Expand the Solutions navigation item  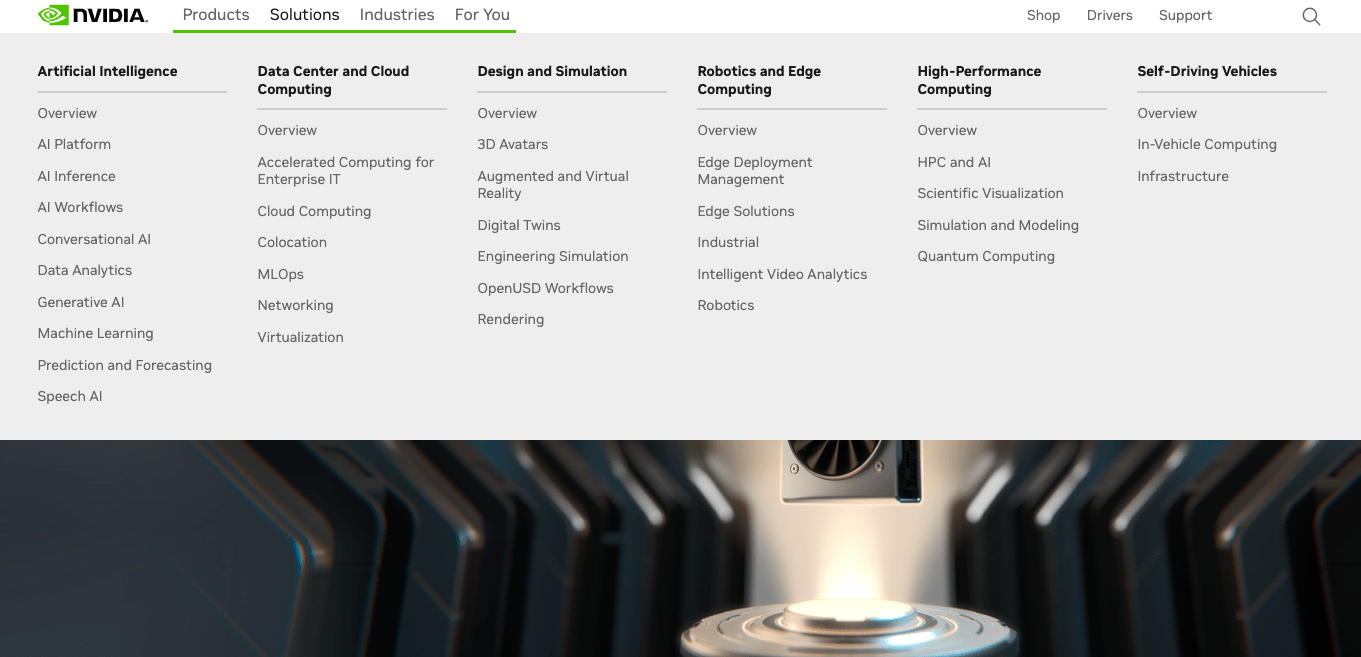click(x=304, y=14)
